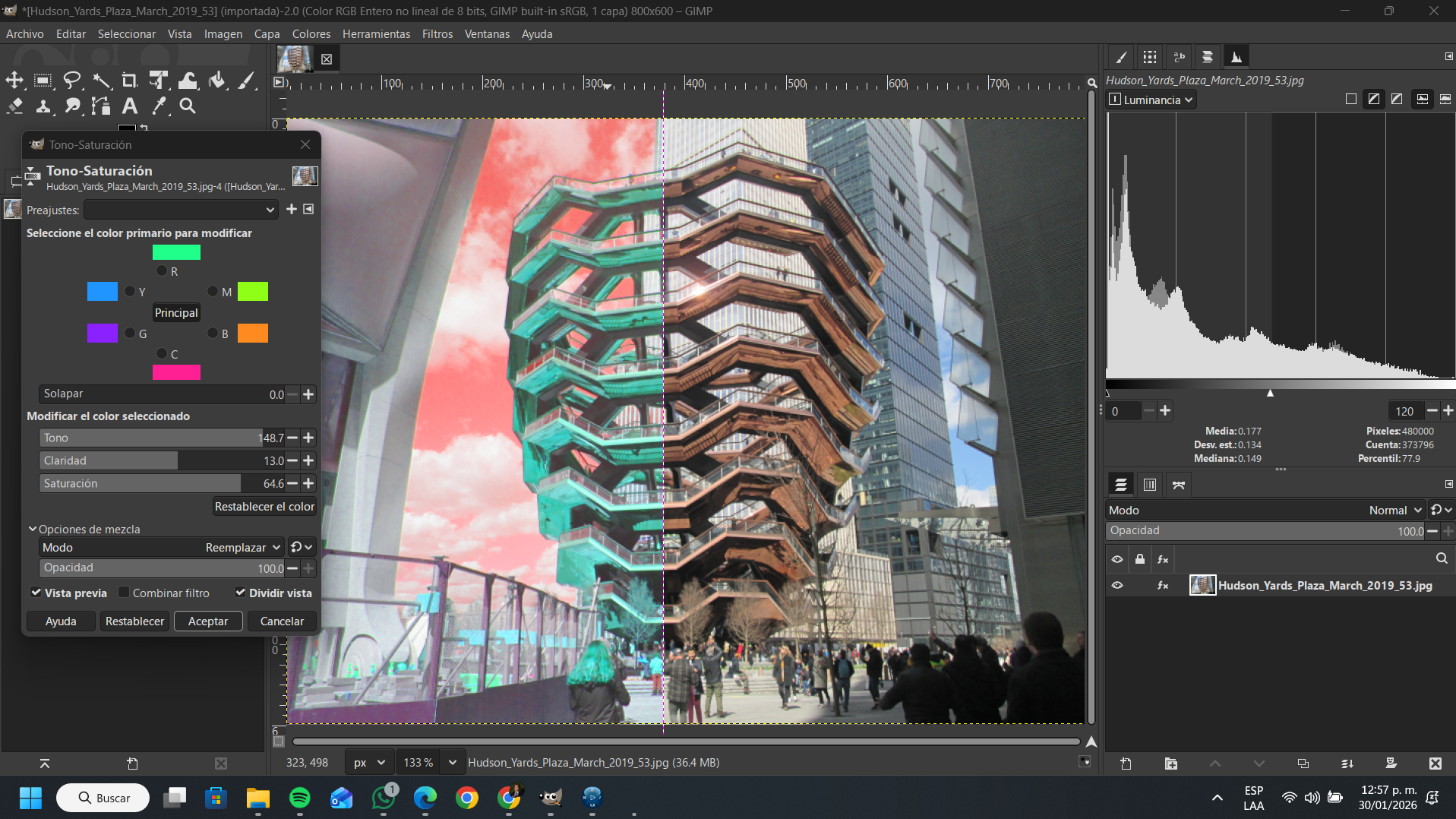The height and width of the screenshot is (819, 1456).
Task: Select the Text tool
Action: point(130,106)
